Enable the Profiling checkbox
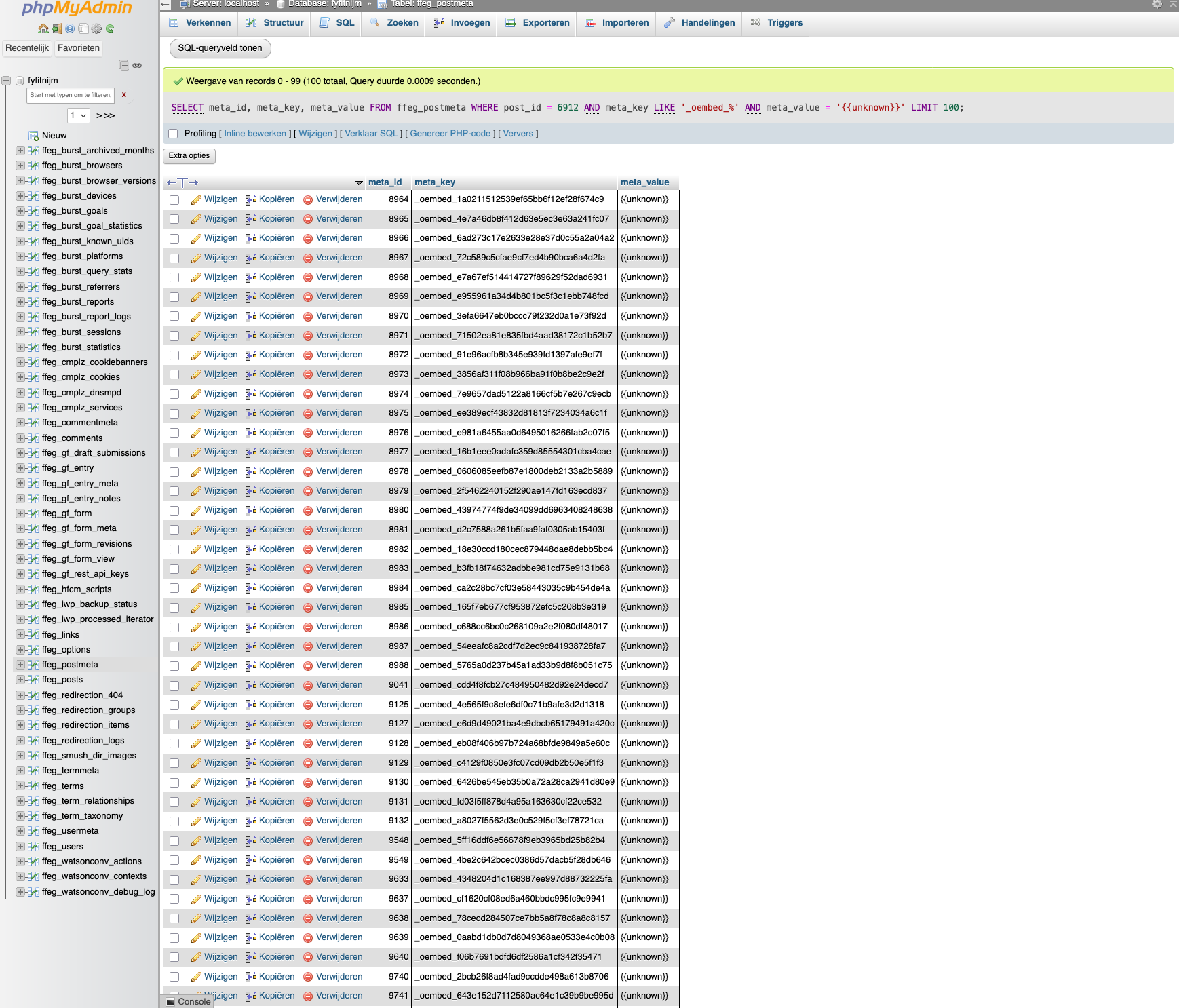 pos(173,134)
